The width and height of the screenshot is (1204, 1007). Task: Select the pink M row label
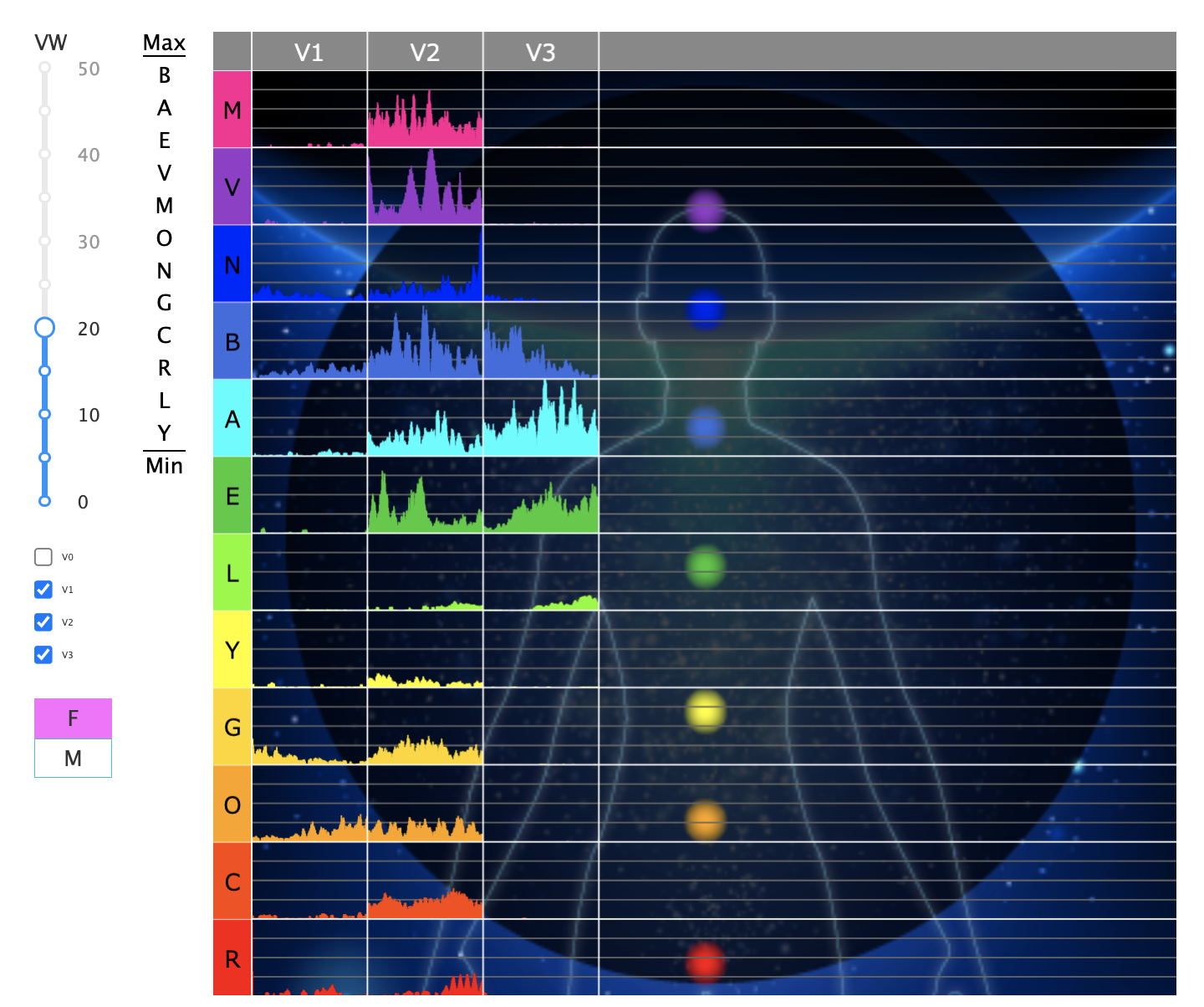point(232,110)
